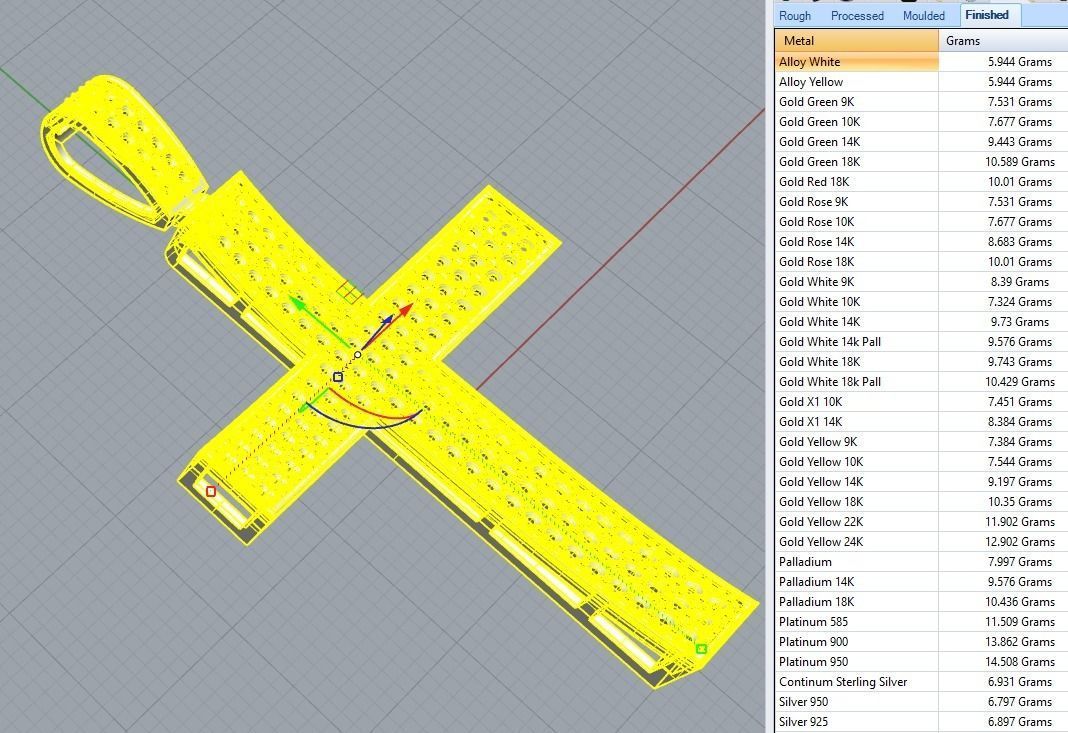The height and width of the screenshot is (733, 1068).
Task: Select the Platinum 585 row
Action: coord(922,621)
